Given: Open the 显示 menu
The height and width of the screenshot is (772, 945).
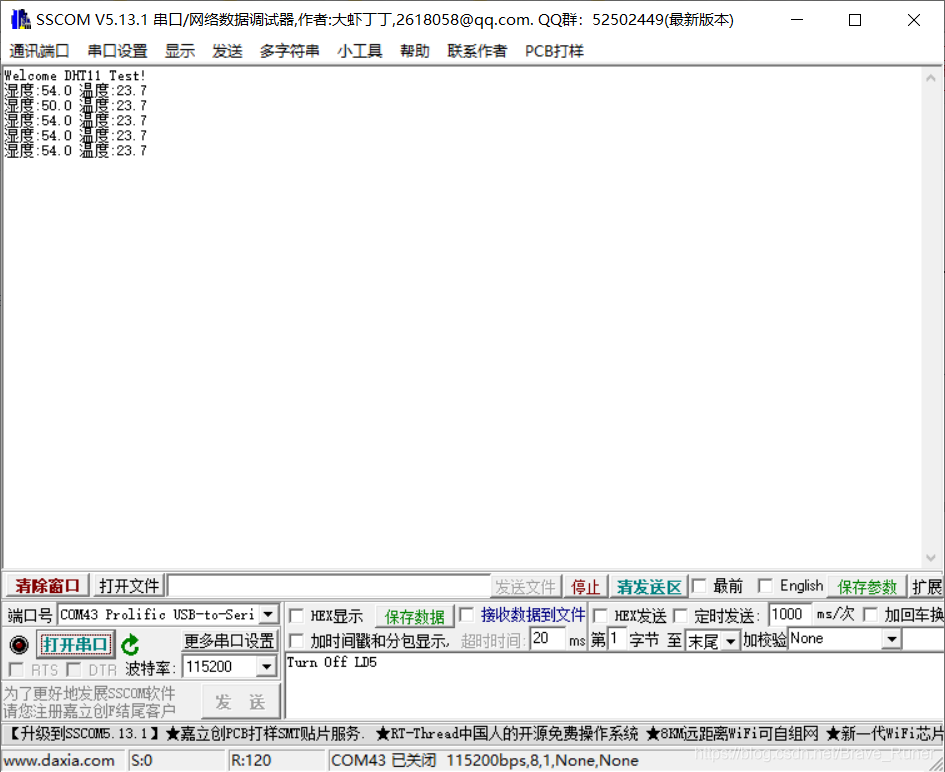Looking at the screenshot, I should coord(180,51).
